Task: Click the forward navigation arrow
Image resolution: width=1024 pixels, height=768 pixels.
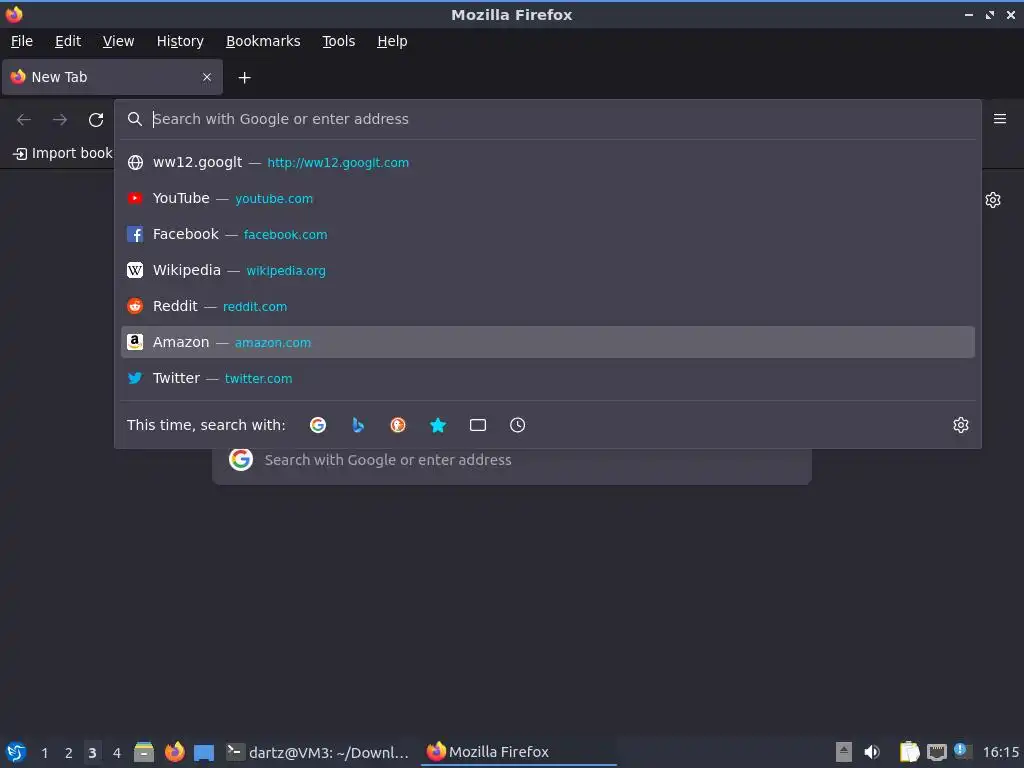Action: (x=60, y=120)
